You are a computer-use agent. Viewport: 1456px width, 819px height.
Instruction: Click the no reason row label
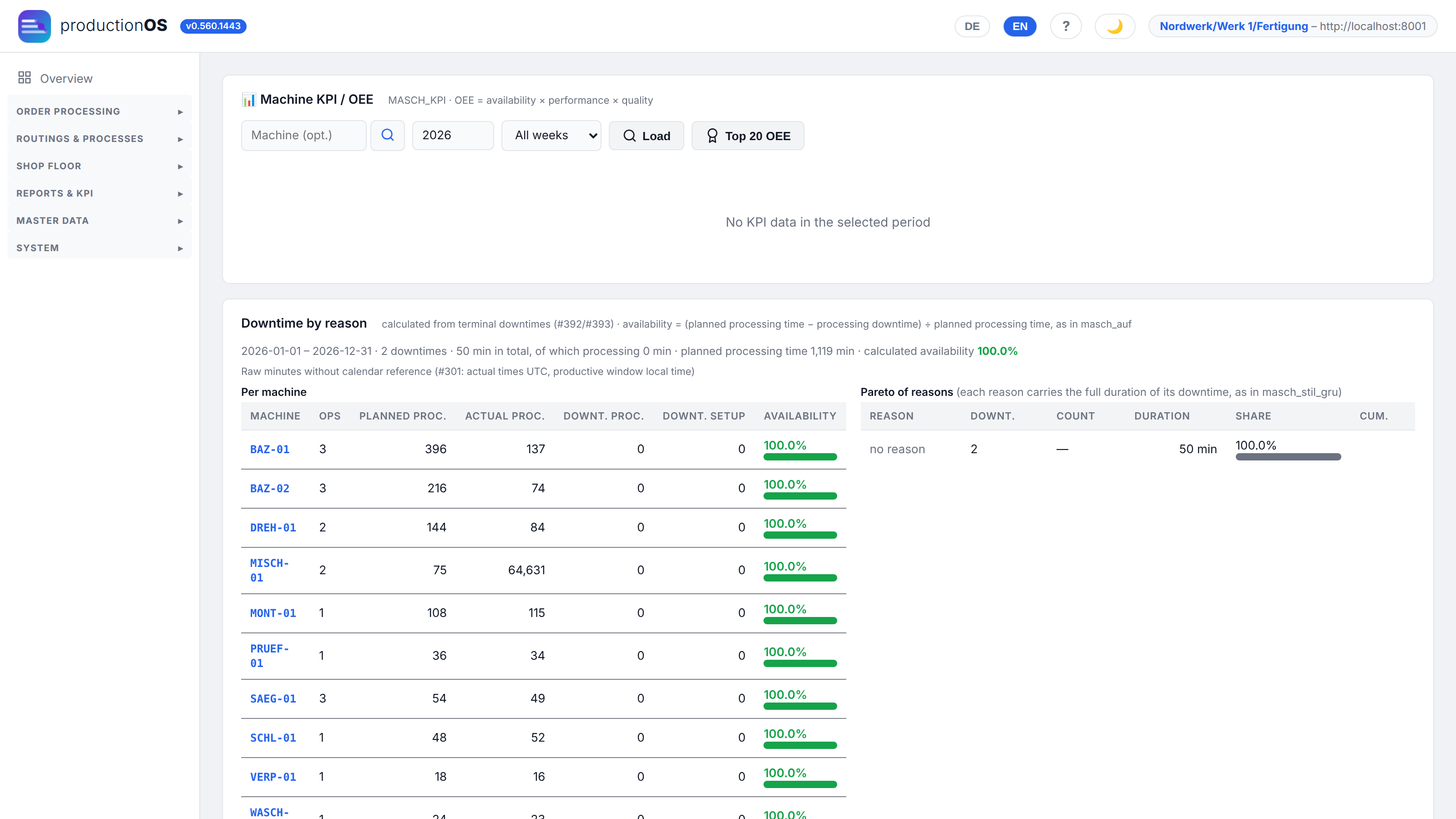(x=897, y=449)
